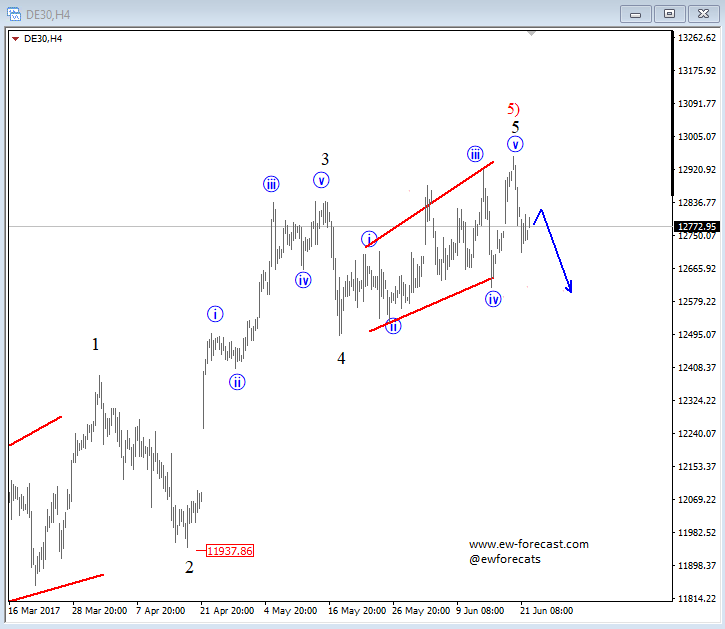Select the lower red channel trendline

[430, 304]
